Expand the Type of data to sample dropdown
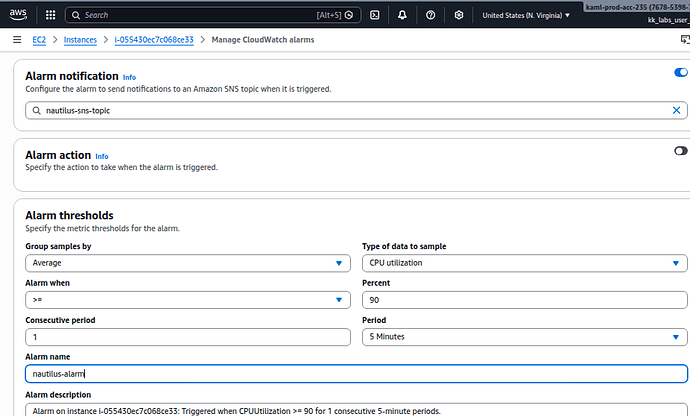This screenshot has width=690, height=416. [x=524, y=264]
